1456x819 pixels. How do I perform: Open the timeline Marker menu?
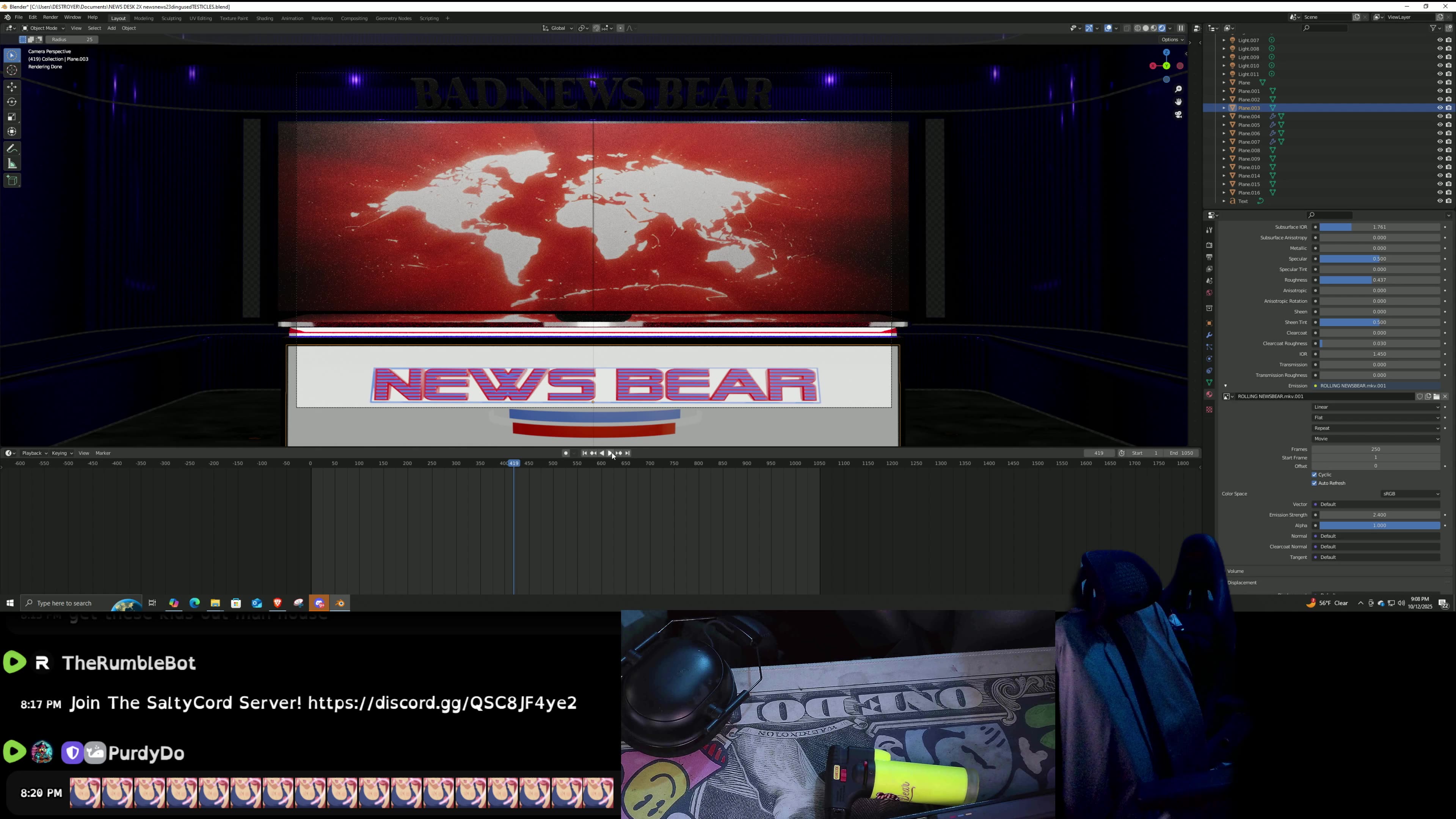coord(104,453)
